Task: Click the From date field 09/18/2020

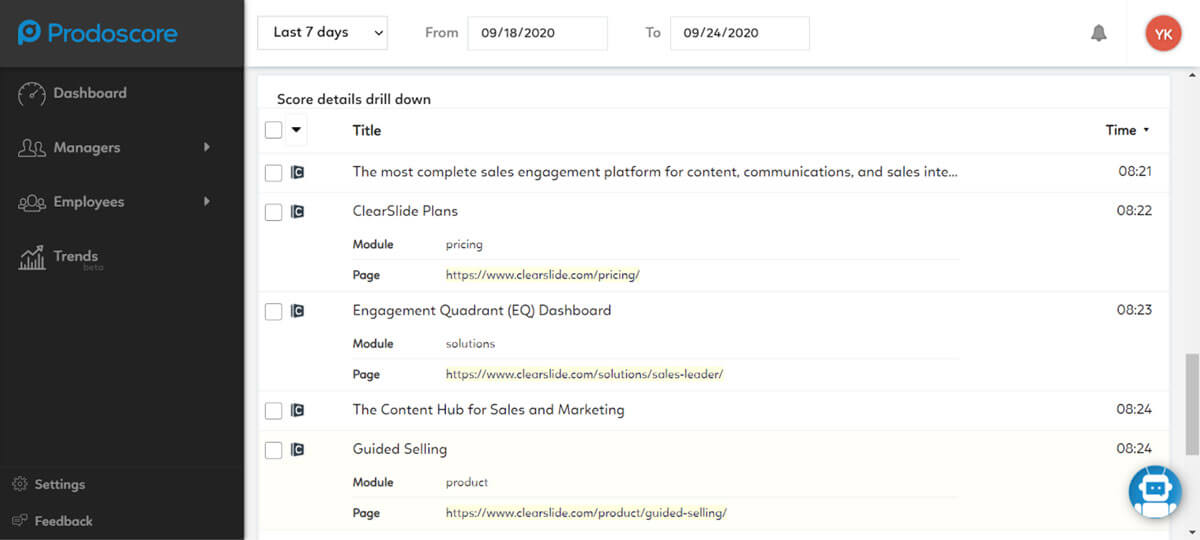Action: click(537, 33)
